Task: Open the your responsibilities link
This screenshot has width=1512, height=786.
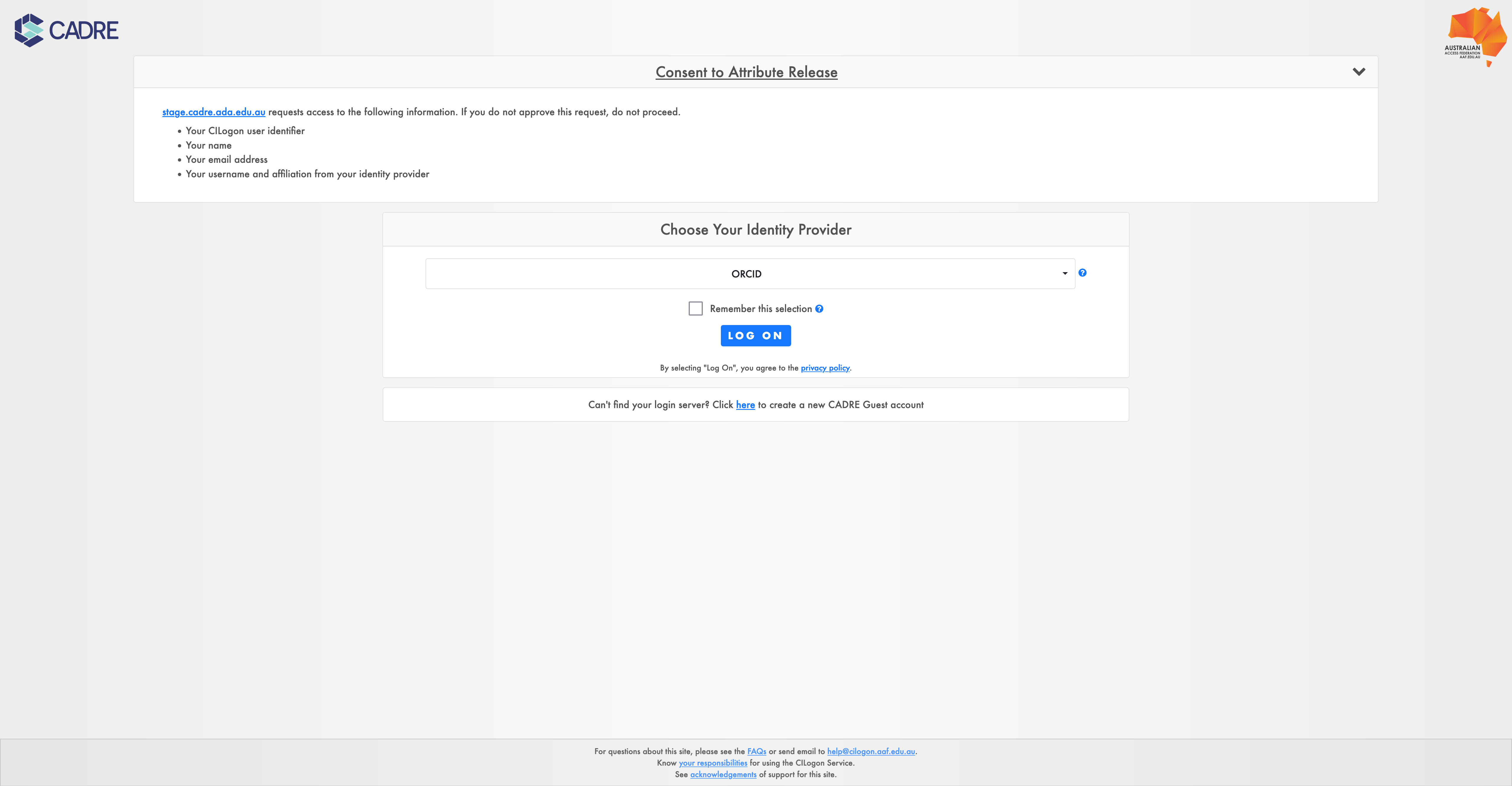Action: click(713, 763)
